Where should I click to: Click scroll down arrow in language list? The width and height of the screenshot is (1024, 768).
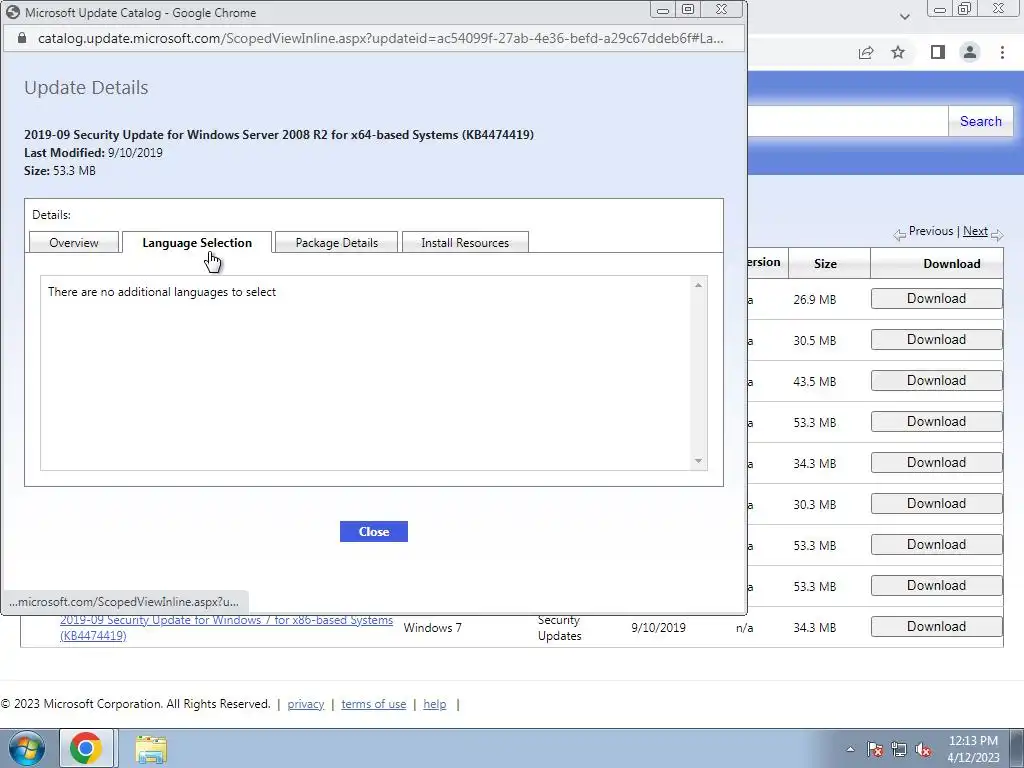[698, 461]
